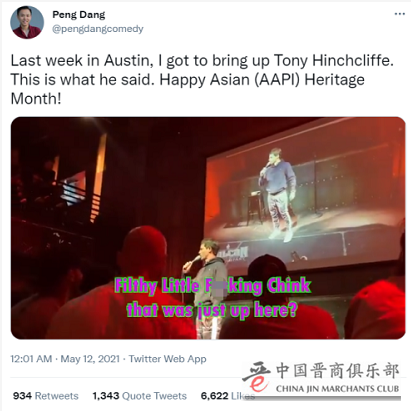Screen dimensions: 411x411
Task: Click the man holding microphone in video
Action: click(208, 287)
